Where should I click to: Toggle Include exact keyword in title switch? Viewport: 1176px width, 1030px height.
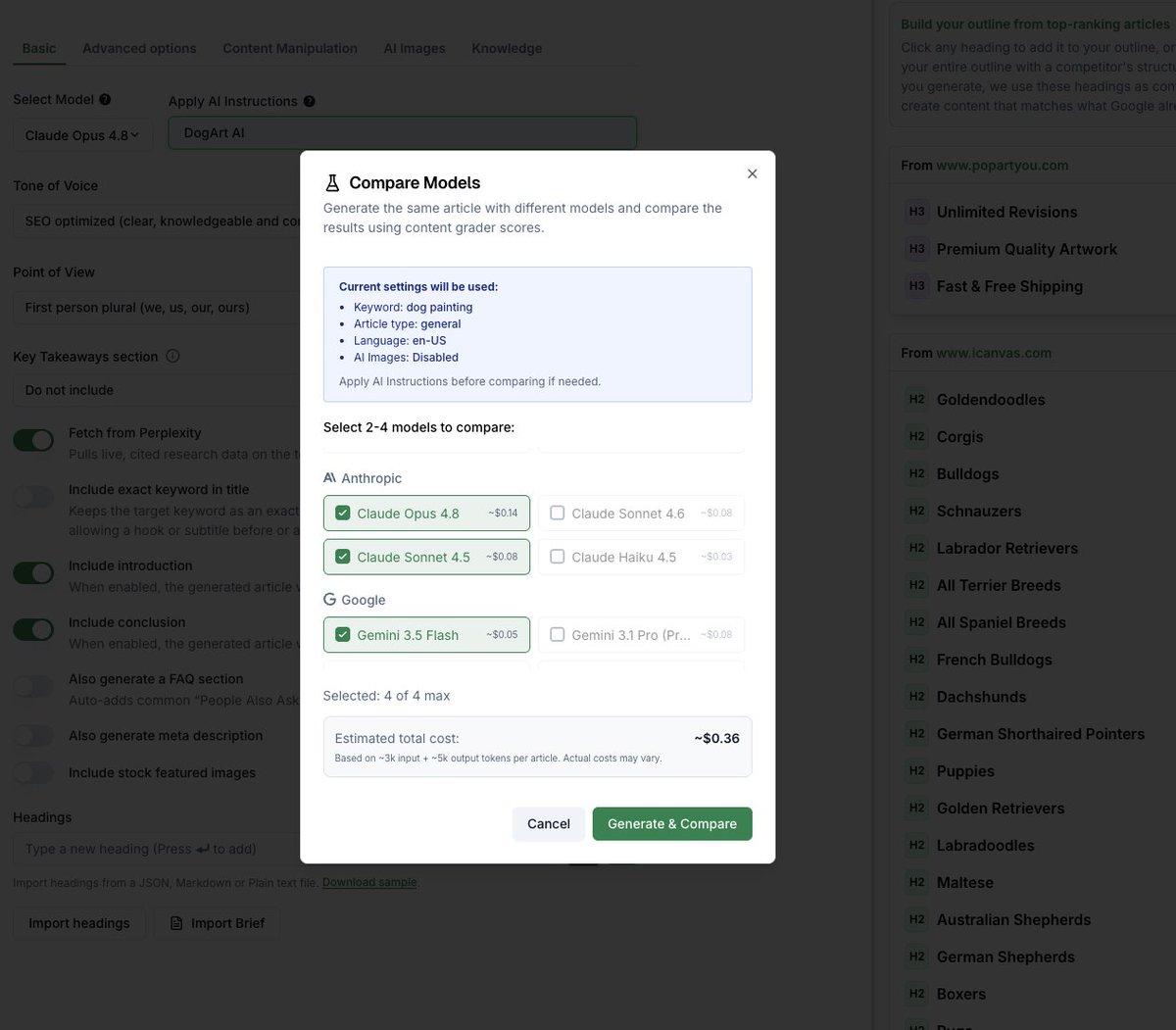[x=33, y=497]
